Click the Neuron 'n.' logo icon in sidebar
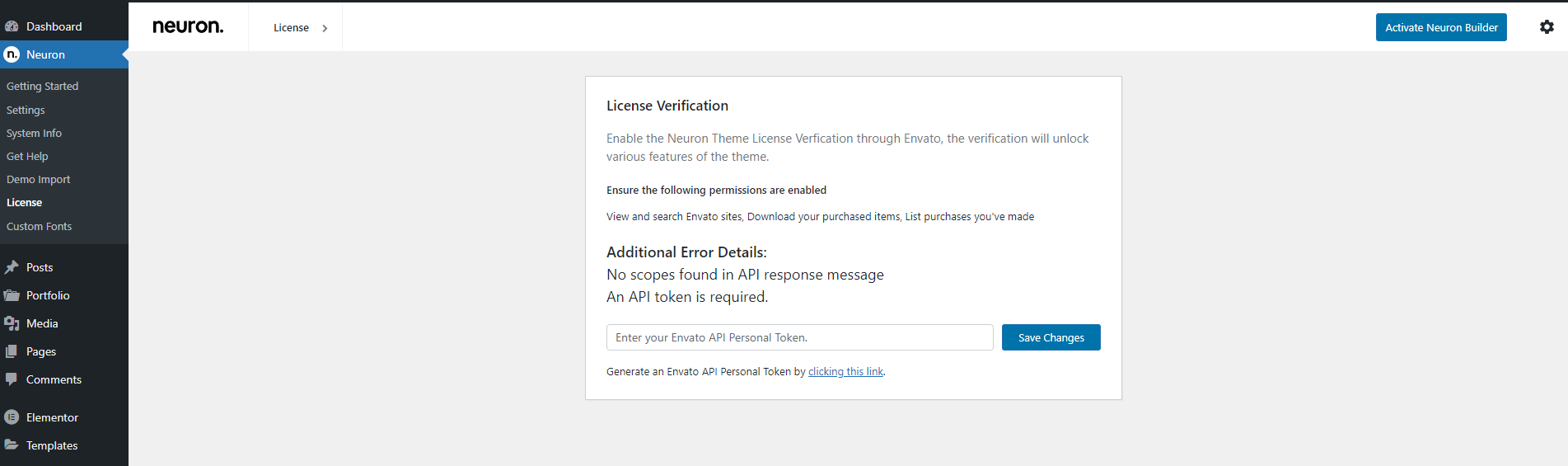This screenshot has width=1568, height=466. coord(12,54)
